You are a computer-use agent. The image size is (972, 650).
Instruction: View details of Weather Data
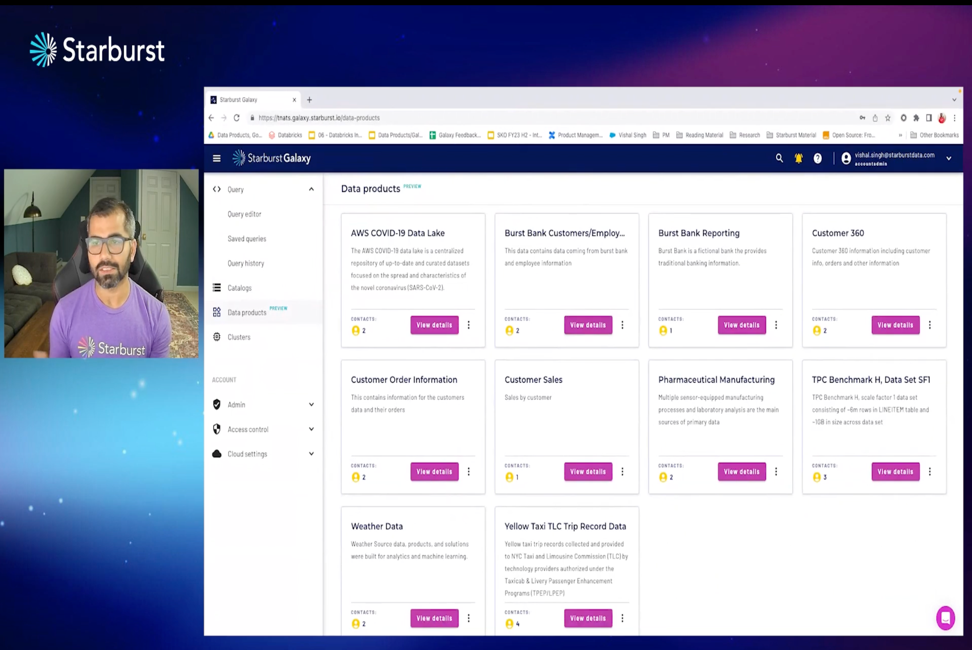434,618
